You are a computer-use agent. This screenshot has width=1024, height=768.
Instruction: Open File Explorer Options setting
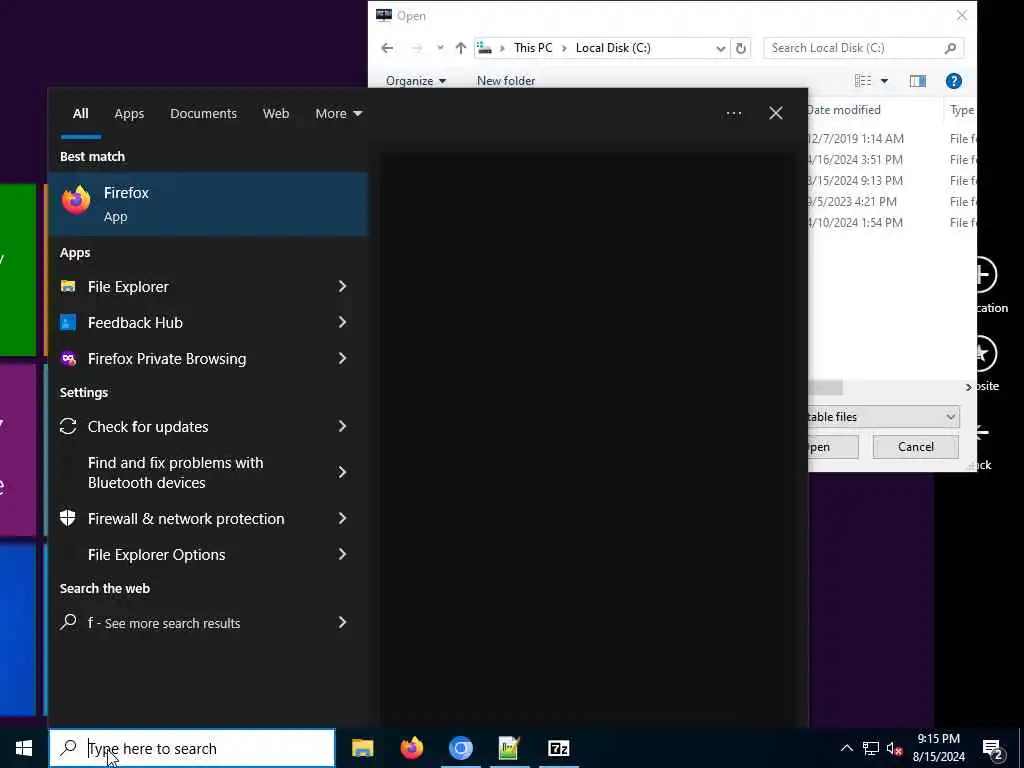tap(208, 554)
